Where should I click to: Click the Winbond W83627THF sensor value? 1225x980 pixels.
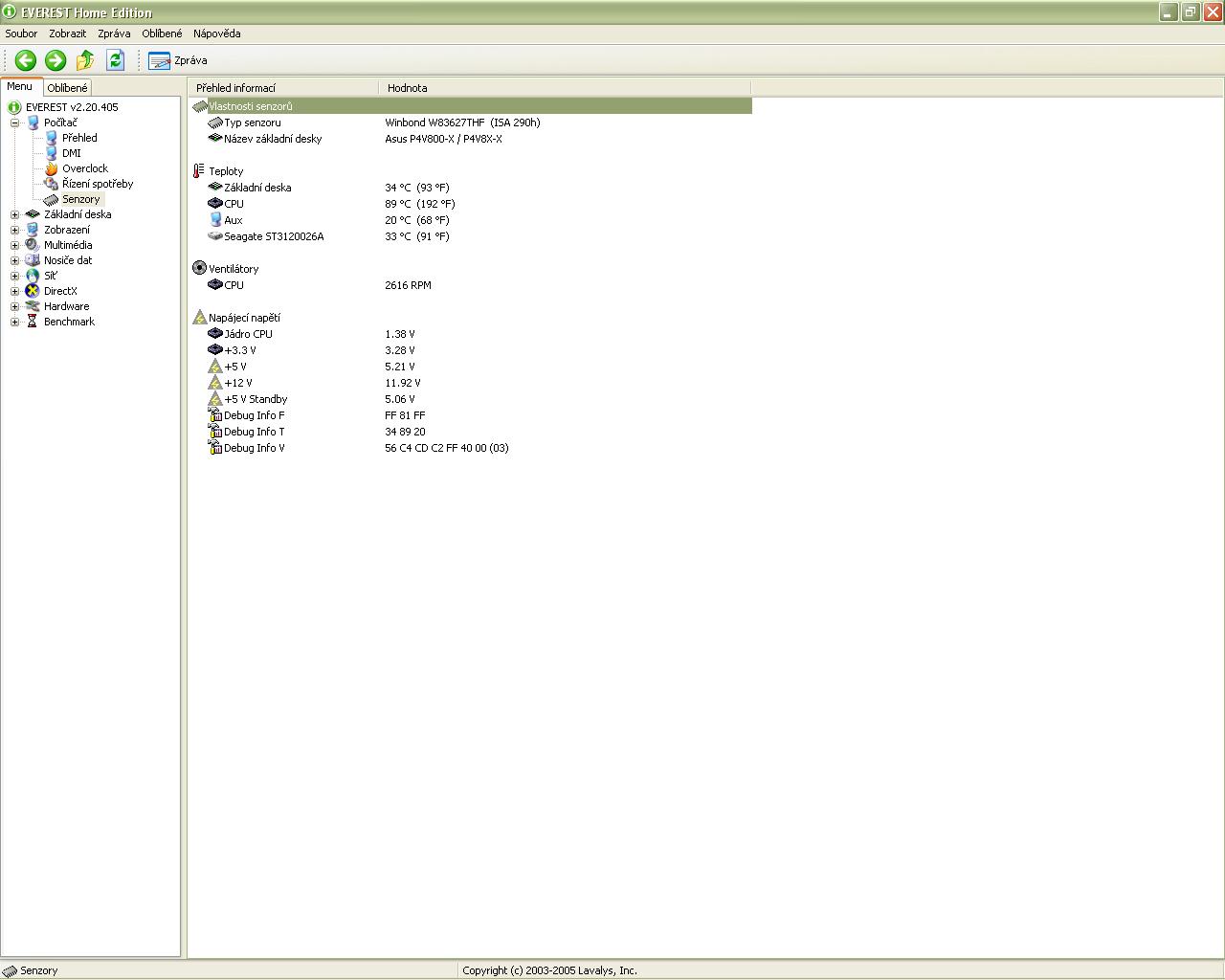(x=462, y=122)
